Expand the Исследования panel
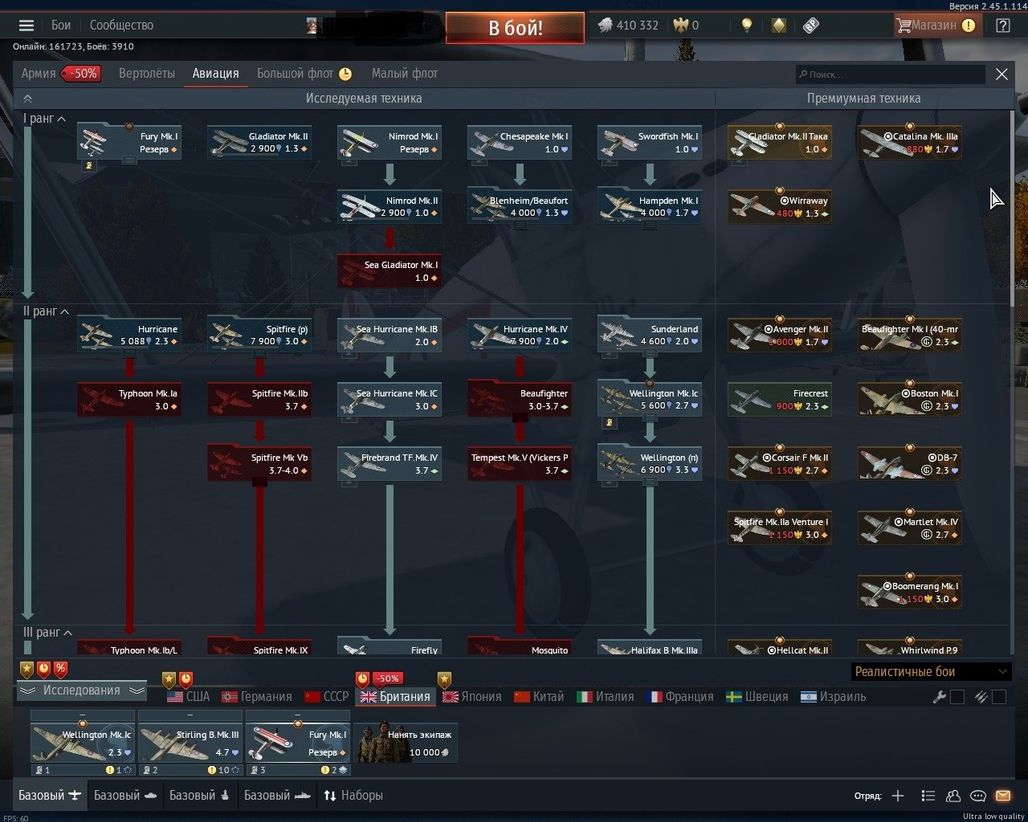The image size is (1028, 822). click(81, 690)
